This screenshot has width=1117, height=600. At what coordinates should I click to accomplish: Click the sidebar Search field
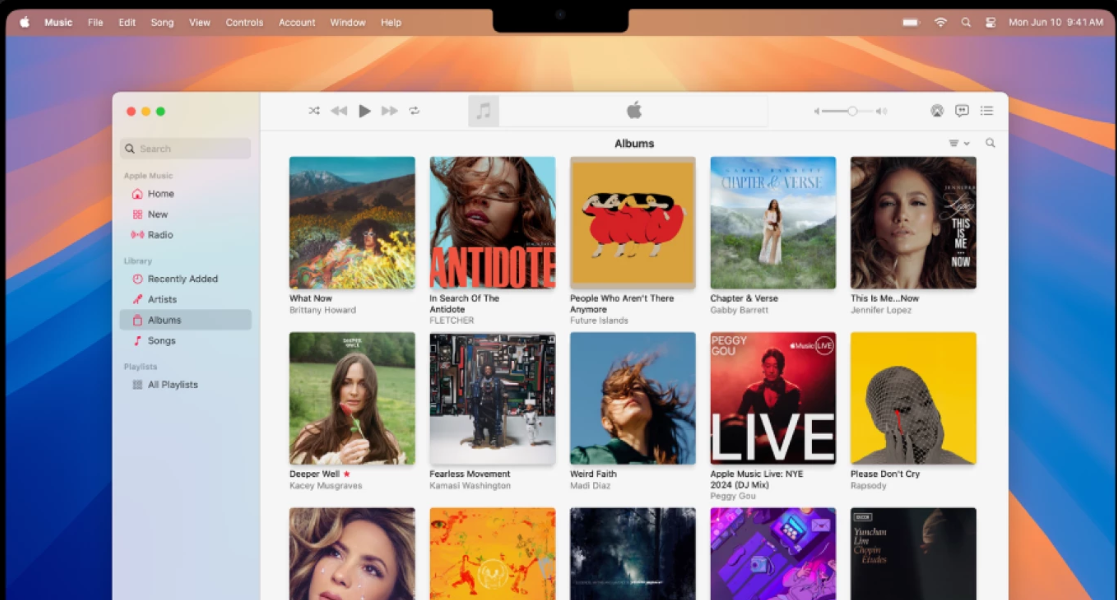click(x=185, y=148)
